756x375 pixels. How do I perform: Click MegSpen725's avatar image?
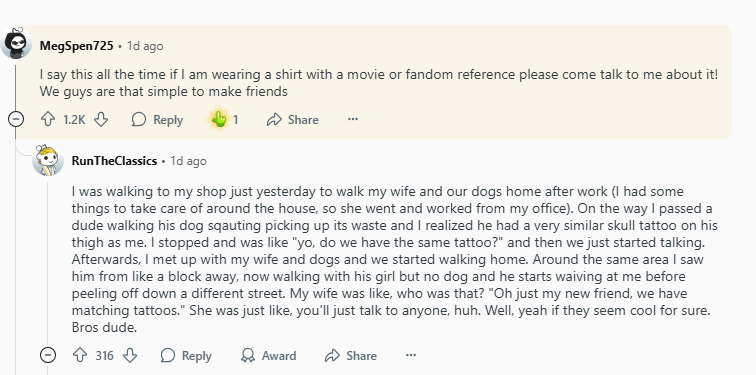(16, 43)
